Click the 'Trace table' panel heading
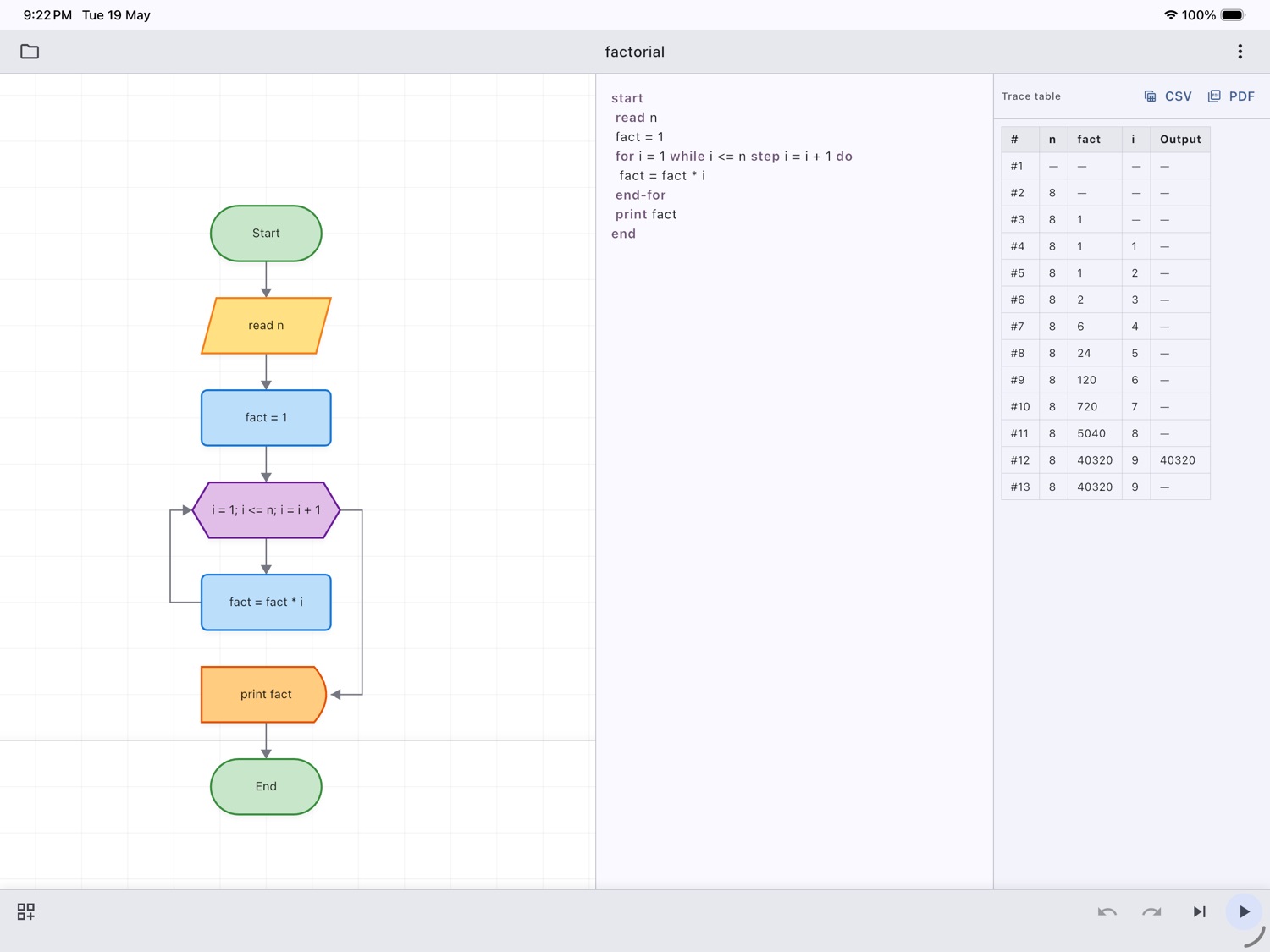The height and width of the screenshot is (952, 1270). click(1031, 96)
